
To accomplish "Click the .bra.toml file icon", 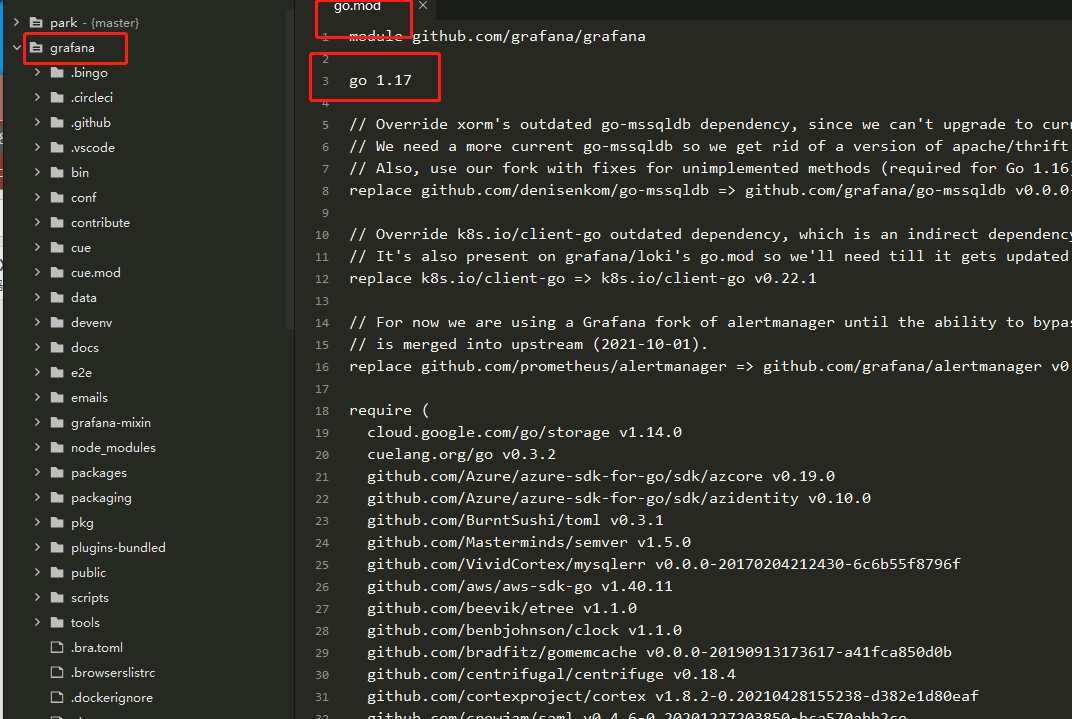I will tap(57, 647).
